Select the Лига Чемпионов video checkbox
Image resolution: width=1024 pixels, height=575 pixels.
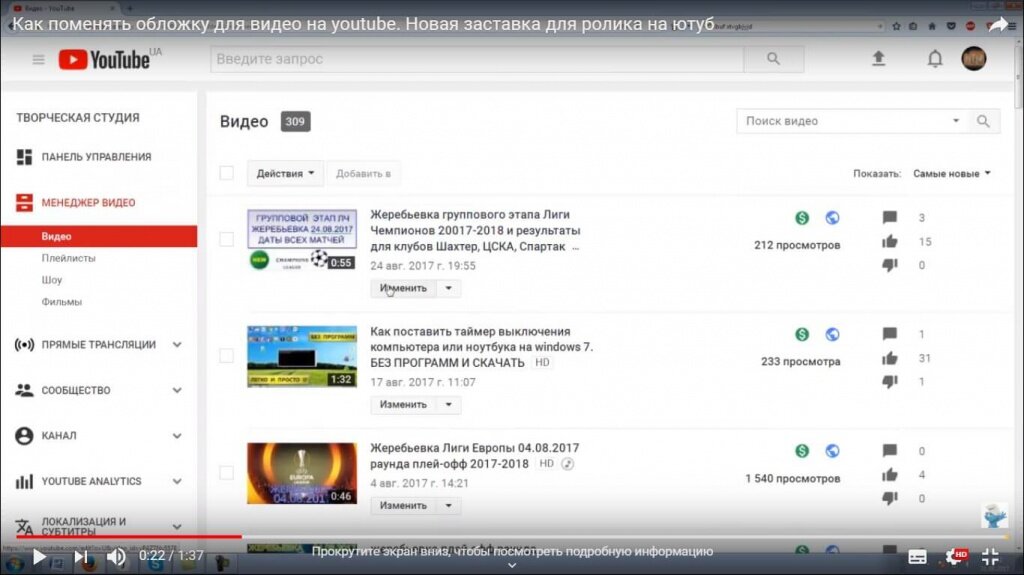227,239
